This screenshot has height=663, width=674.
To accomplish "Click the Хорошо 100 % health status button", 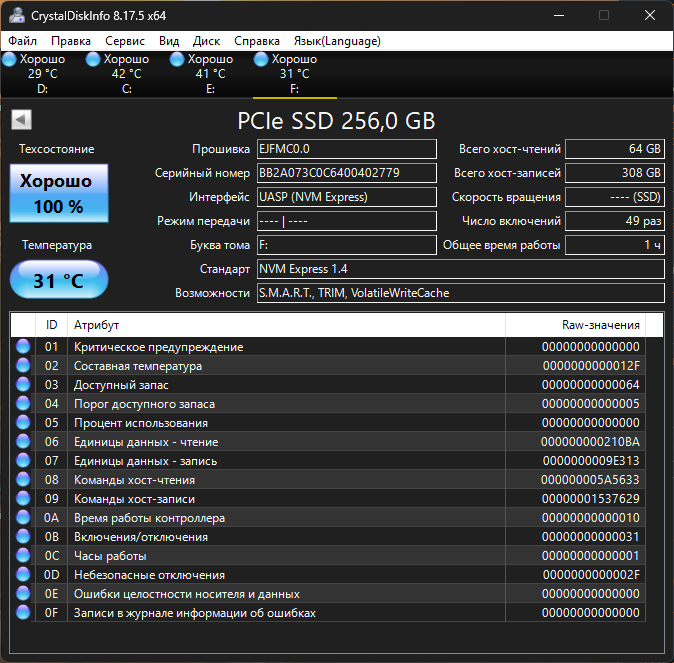I will click(59, 193).
